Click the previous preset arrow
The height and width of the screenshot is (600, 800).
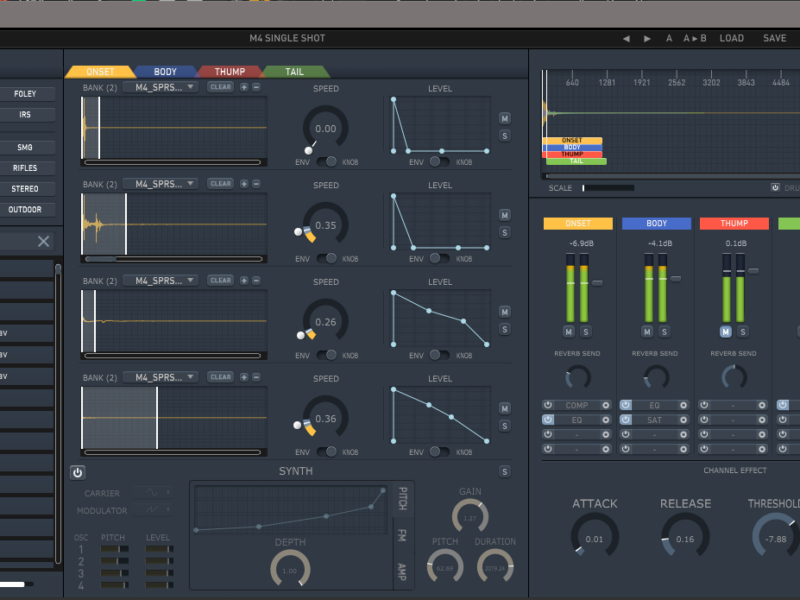click(x=626, y=38)
